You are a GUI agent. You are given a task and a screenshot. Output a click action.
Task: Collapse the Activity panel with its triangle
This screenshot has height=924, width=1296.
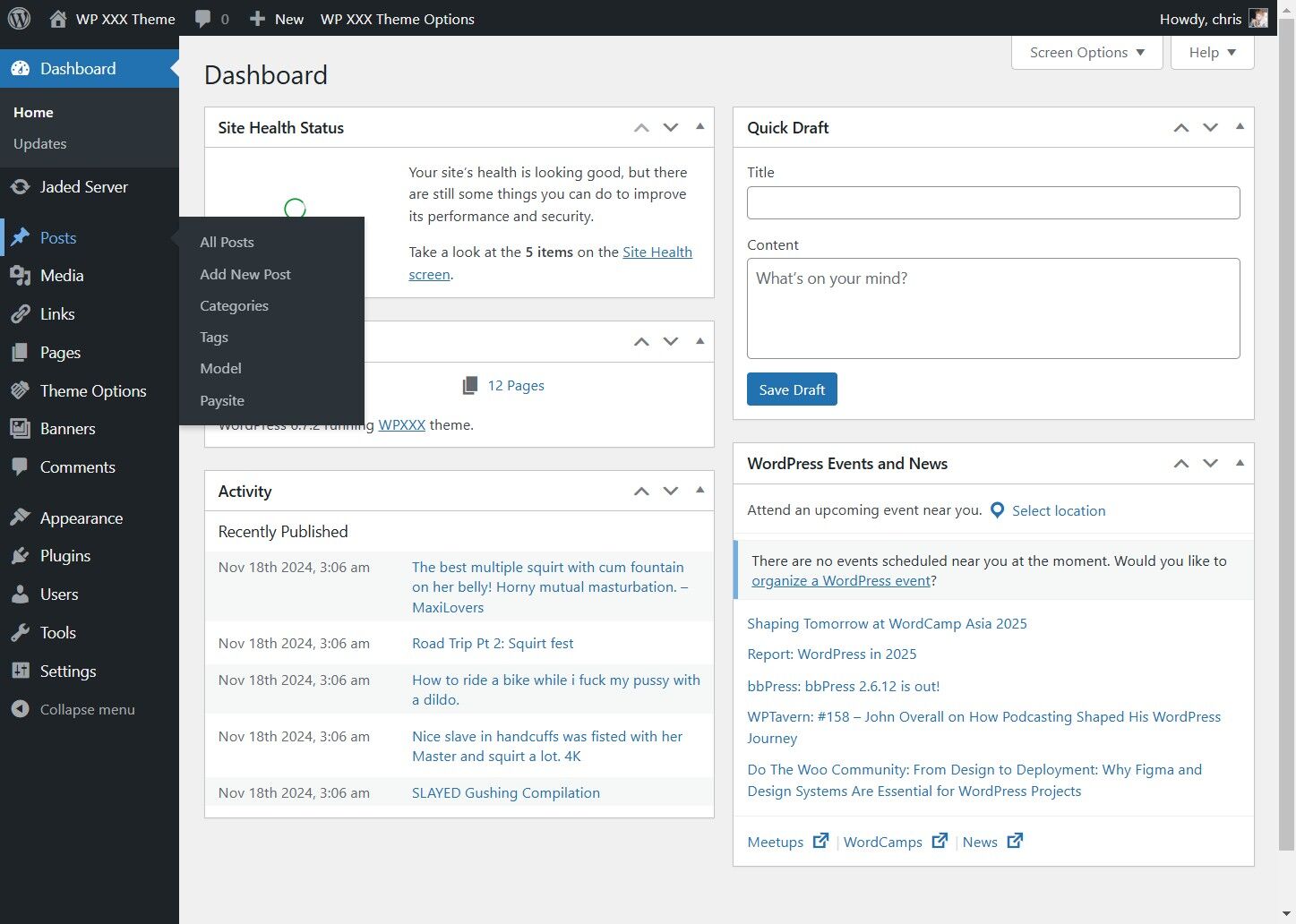699,491
